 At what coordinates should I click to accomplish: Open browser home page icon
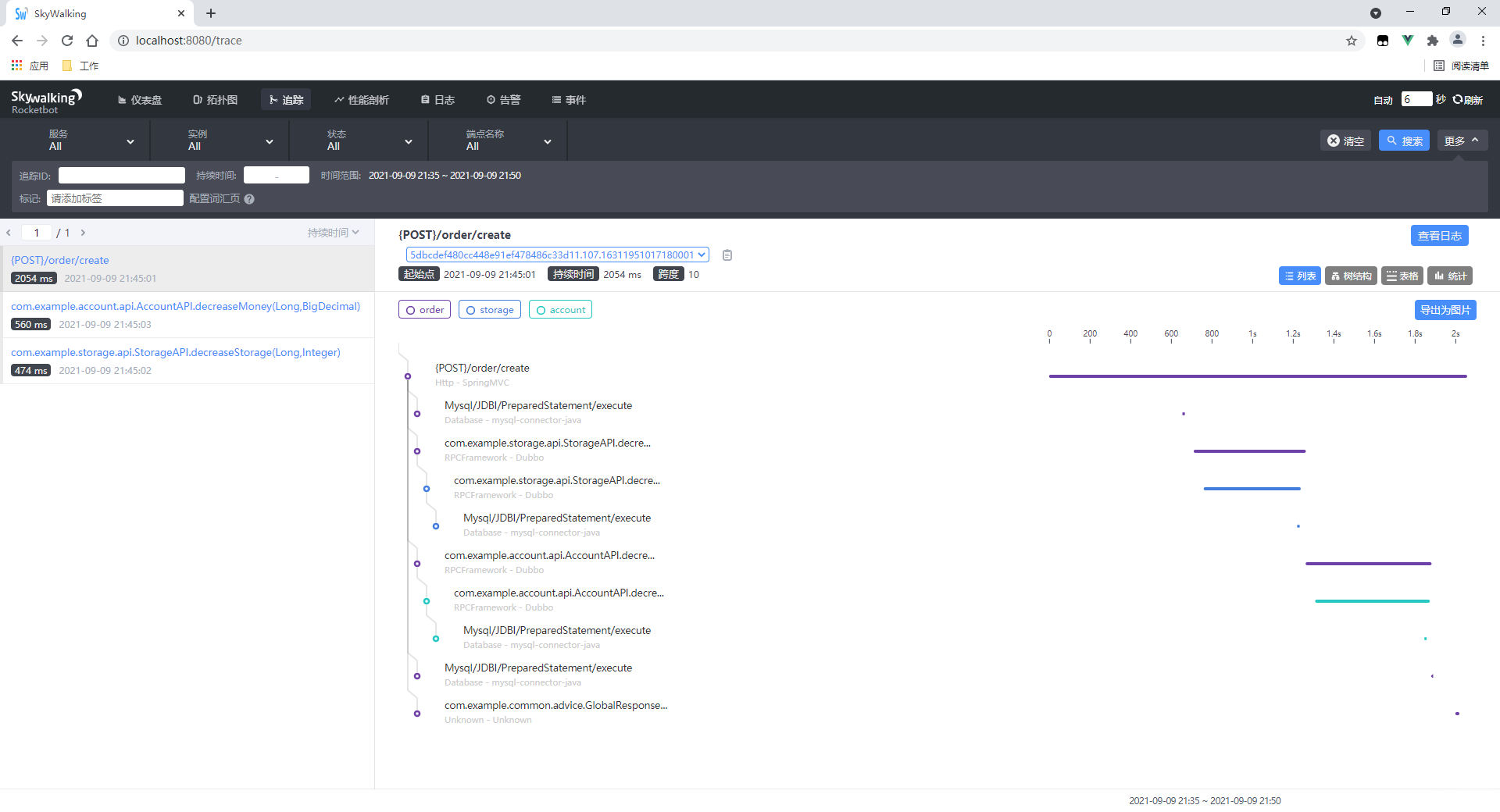pos(92,41)
